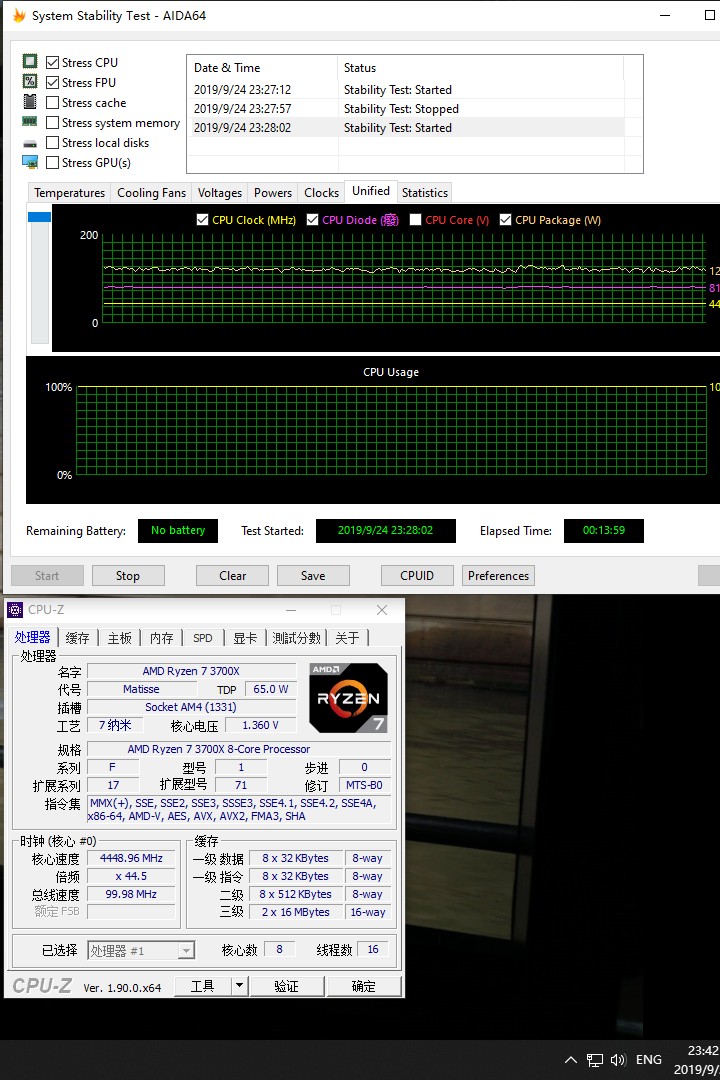Click the system memory module icon

click(x=30, y=121)
